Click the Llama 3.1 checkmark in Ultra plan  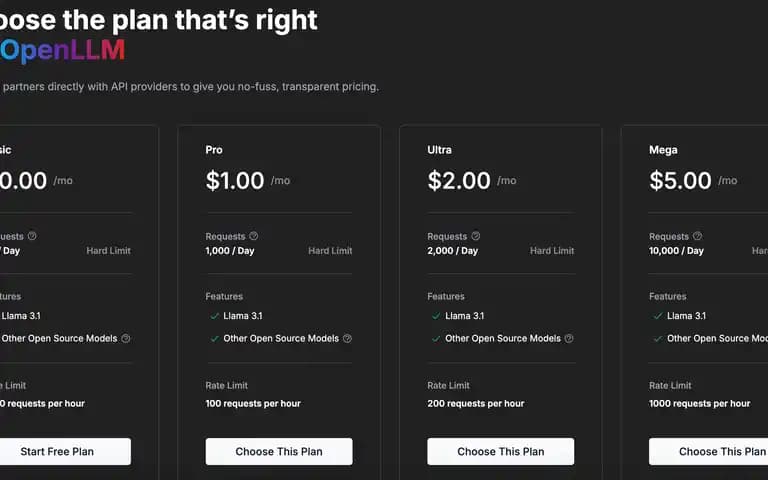pyautogui.click(x=436, y=316)
